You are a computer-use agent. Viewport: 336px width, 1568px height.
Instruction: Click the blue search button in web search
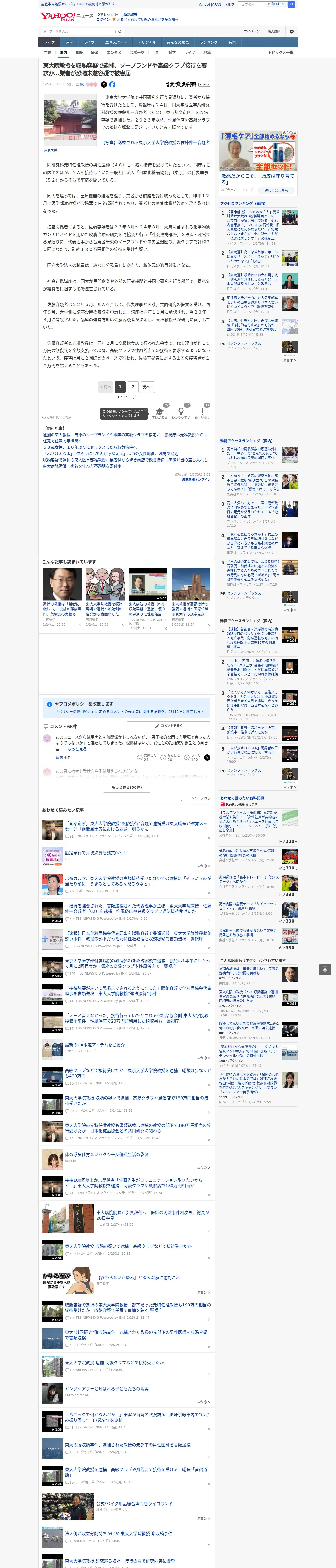tap(292, 4)
